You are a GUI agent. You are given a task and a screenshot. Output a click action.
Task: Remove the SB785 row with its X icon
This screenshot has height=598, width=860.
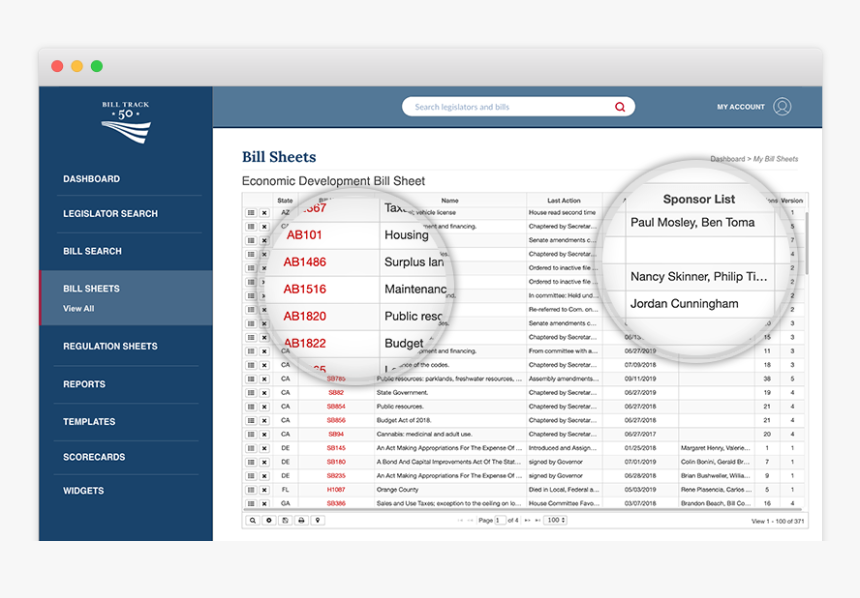tap(264, 379)
